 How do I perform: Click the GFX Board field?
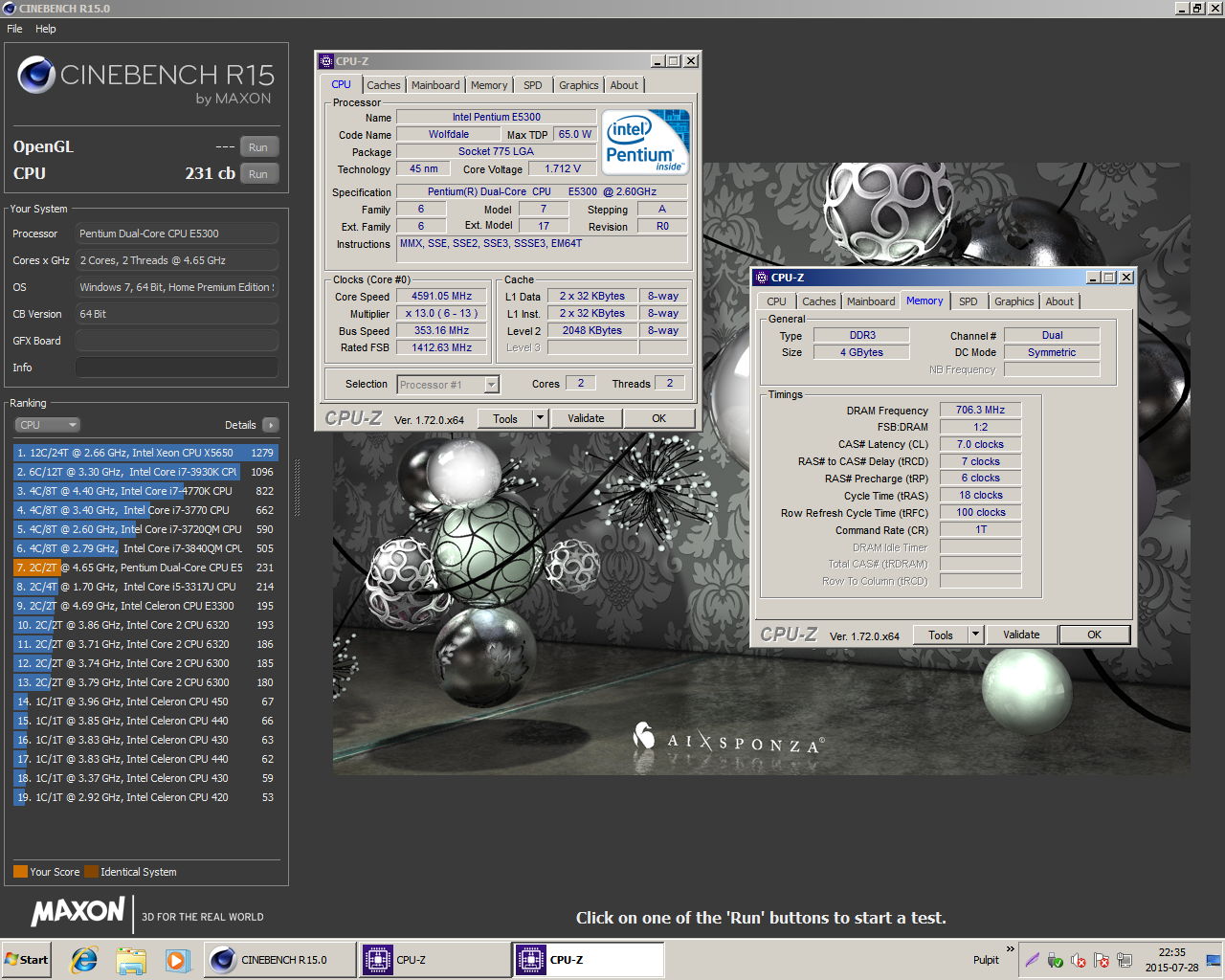point(177,341)
